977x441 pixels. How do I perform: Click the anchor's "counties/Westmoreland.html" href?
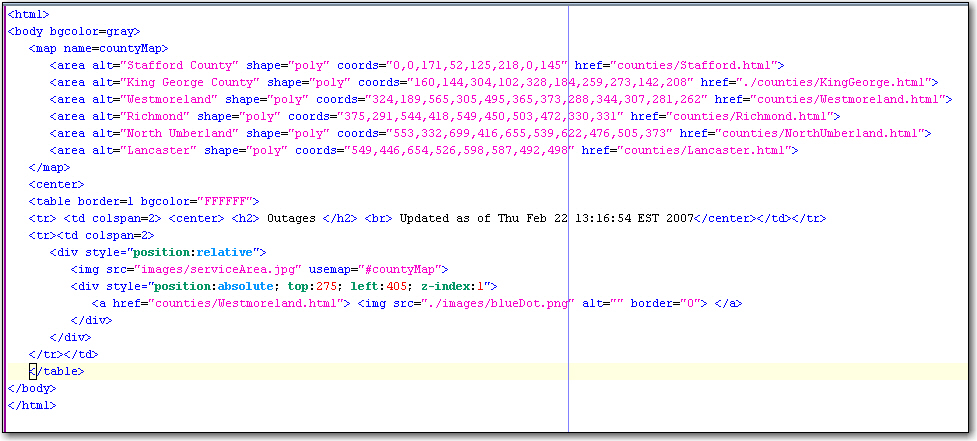(246, 303)
